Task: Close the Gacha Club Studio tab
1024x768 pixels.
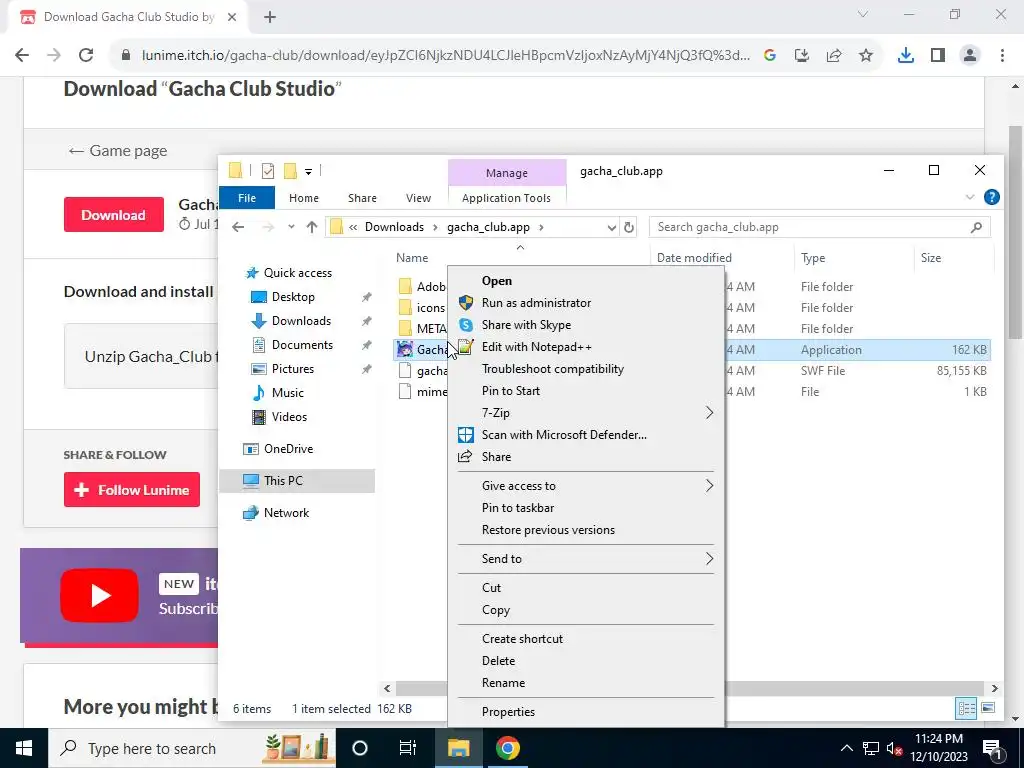Action: point(232,17)
